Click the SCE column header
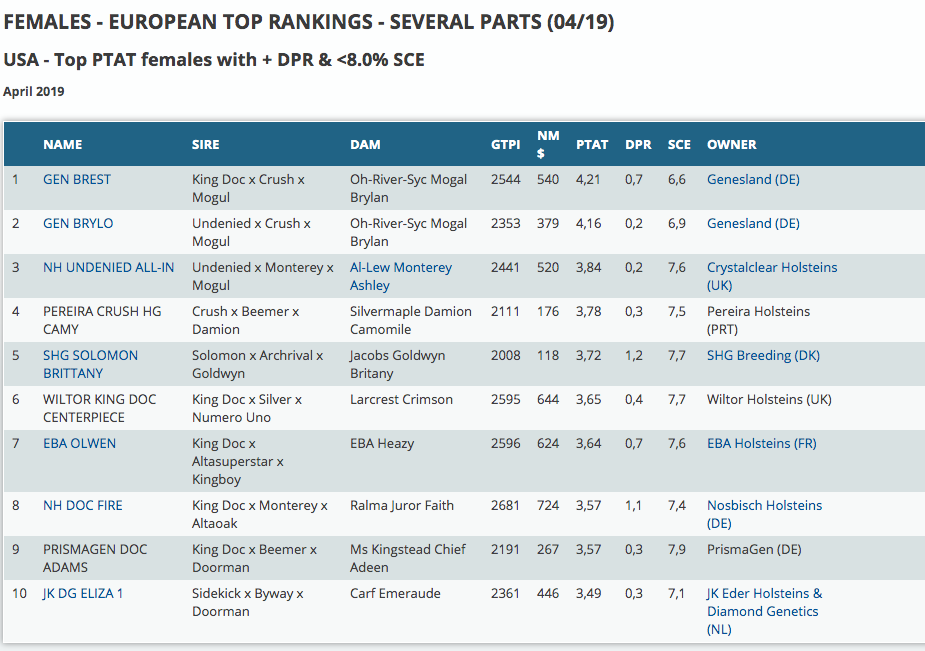The image size is (925, 651). (679, 145)
